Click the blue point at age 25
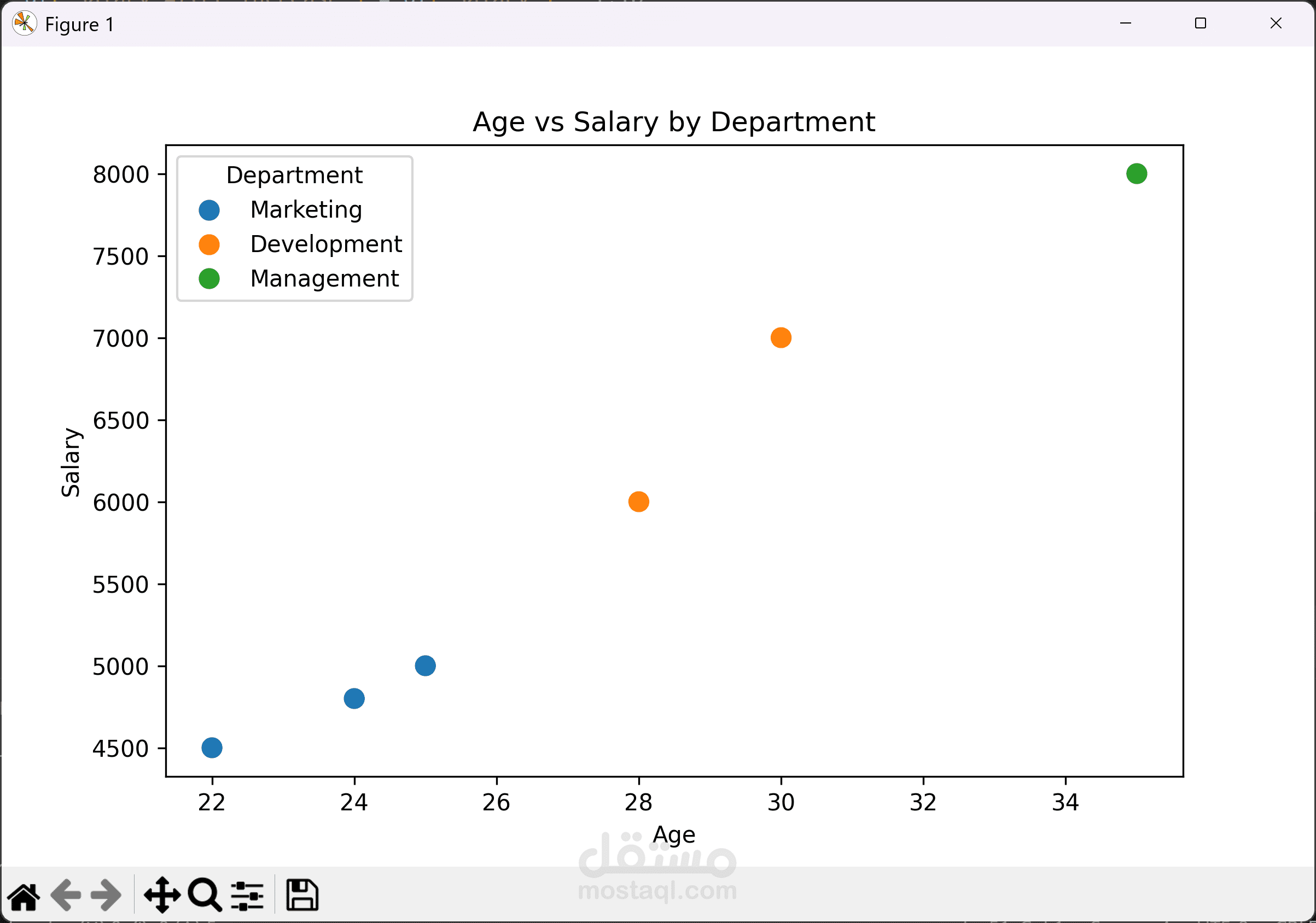This screenshot has width=1316, height=923. click(426, 666)
